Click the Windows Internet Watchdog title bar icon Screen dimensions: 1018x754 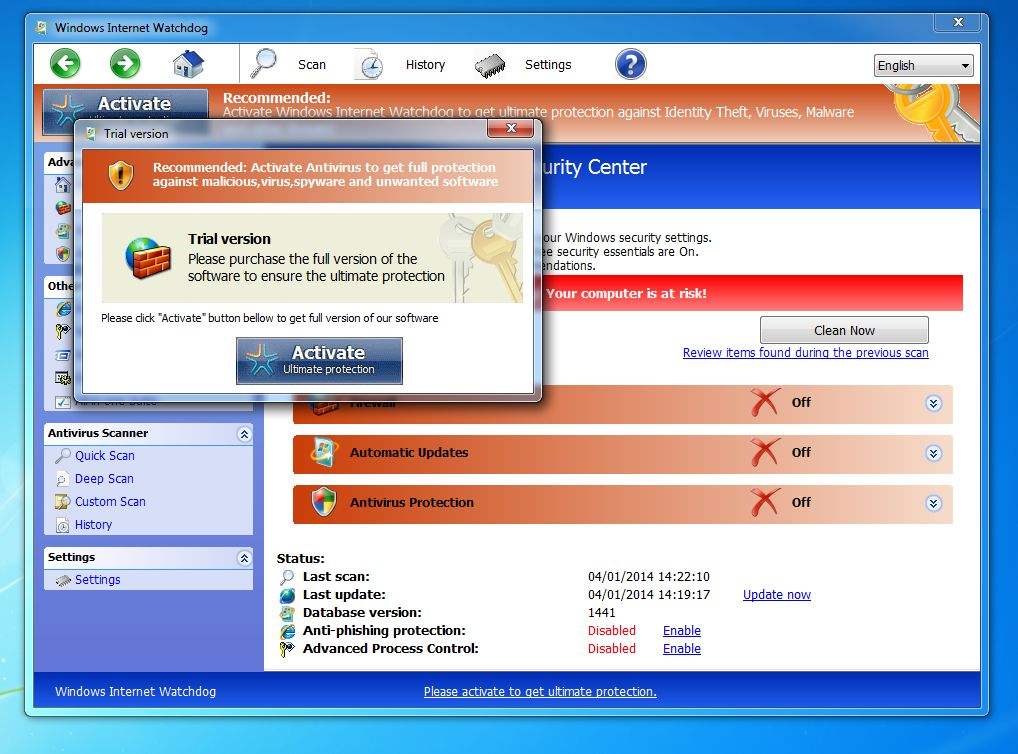coord(42,28)
